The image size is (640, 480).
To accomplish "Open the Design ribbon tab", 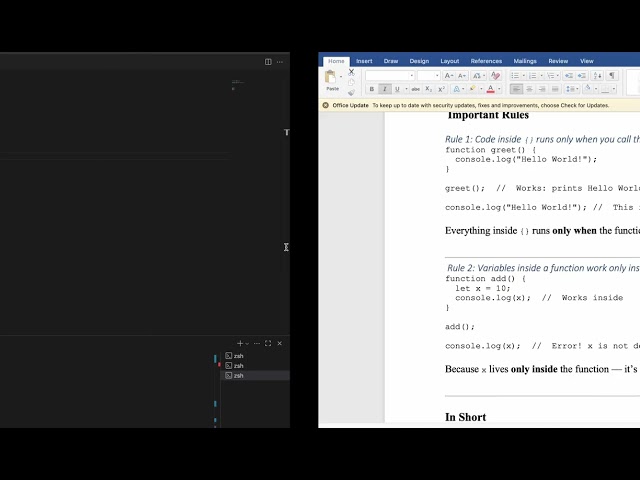I will point(419,61).
